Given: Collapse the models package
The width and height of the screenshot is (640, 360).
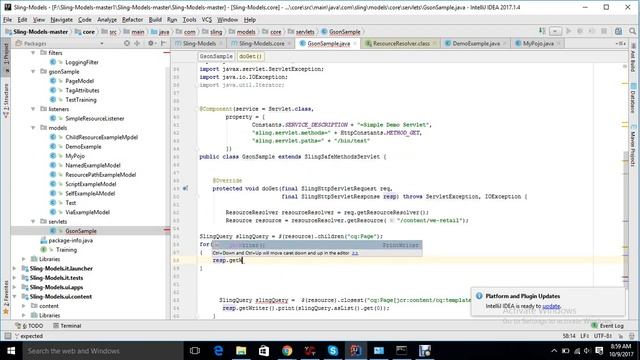Looking at the screenshot, I should tap(33, 128).
